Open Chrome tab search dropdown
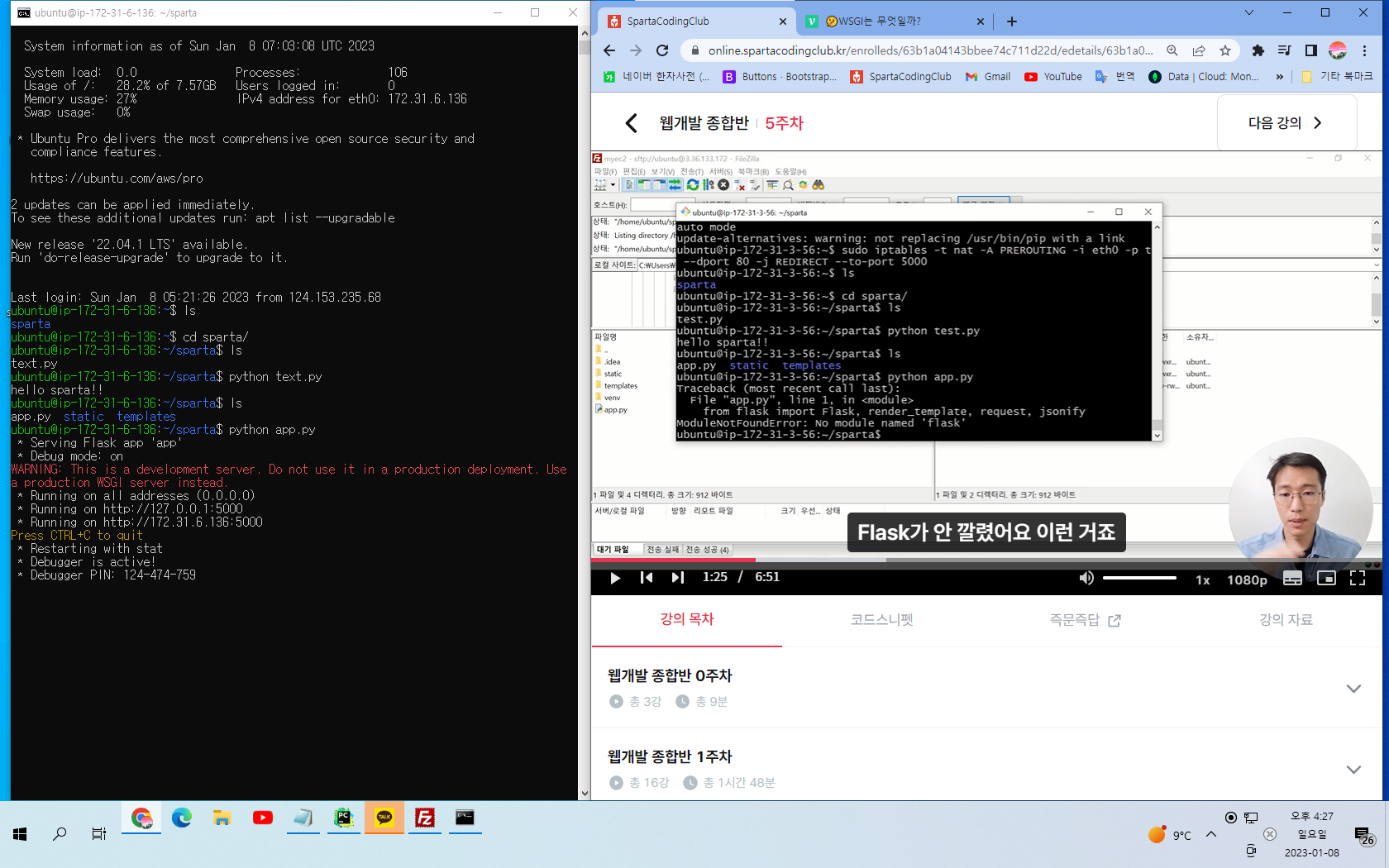The image size is (1389, 868). click(1248, 12)
